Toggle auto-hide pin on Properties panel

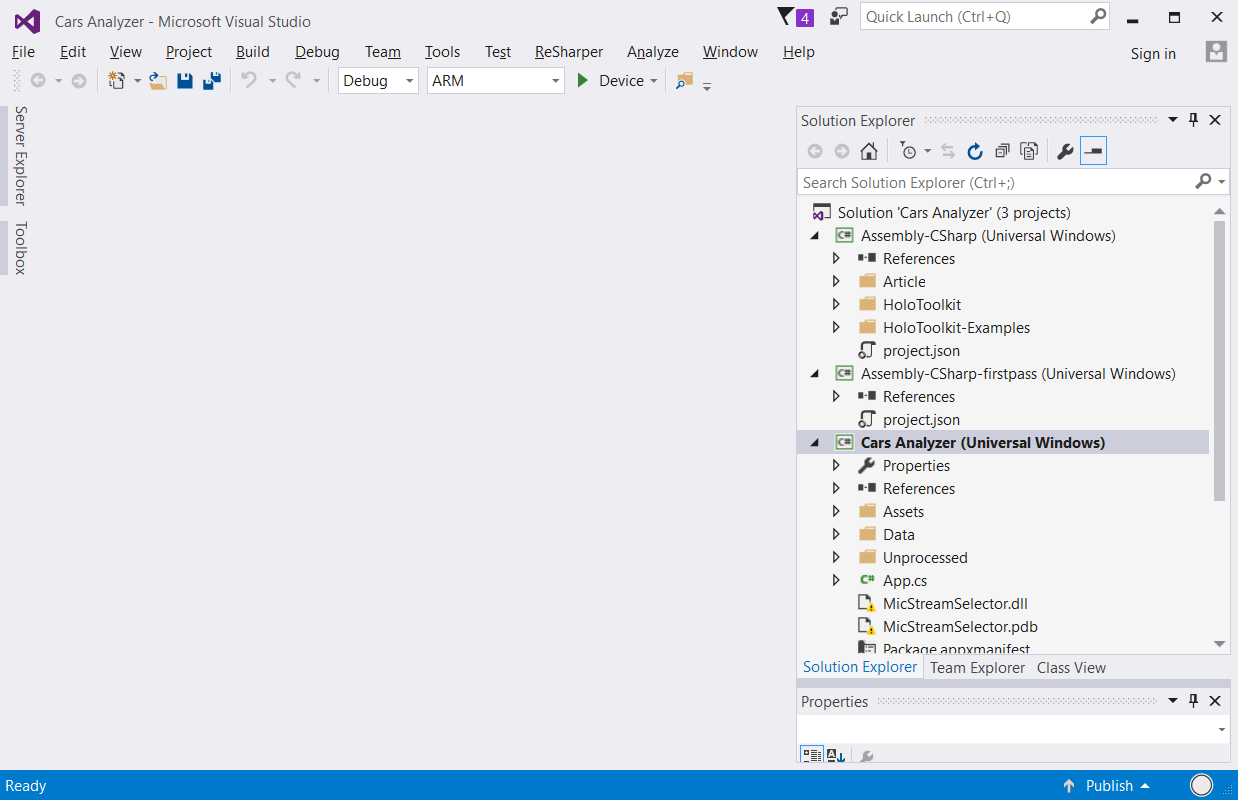tap(1193, 701)
